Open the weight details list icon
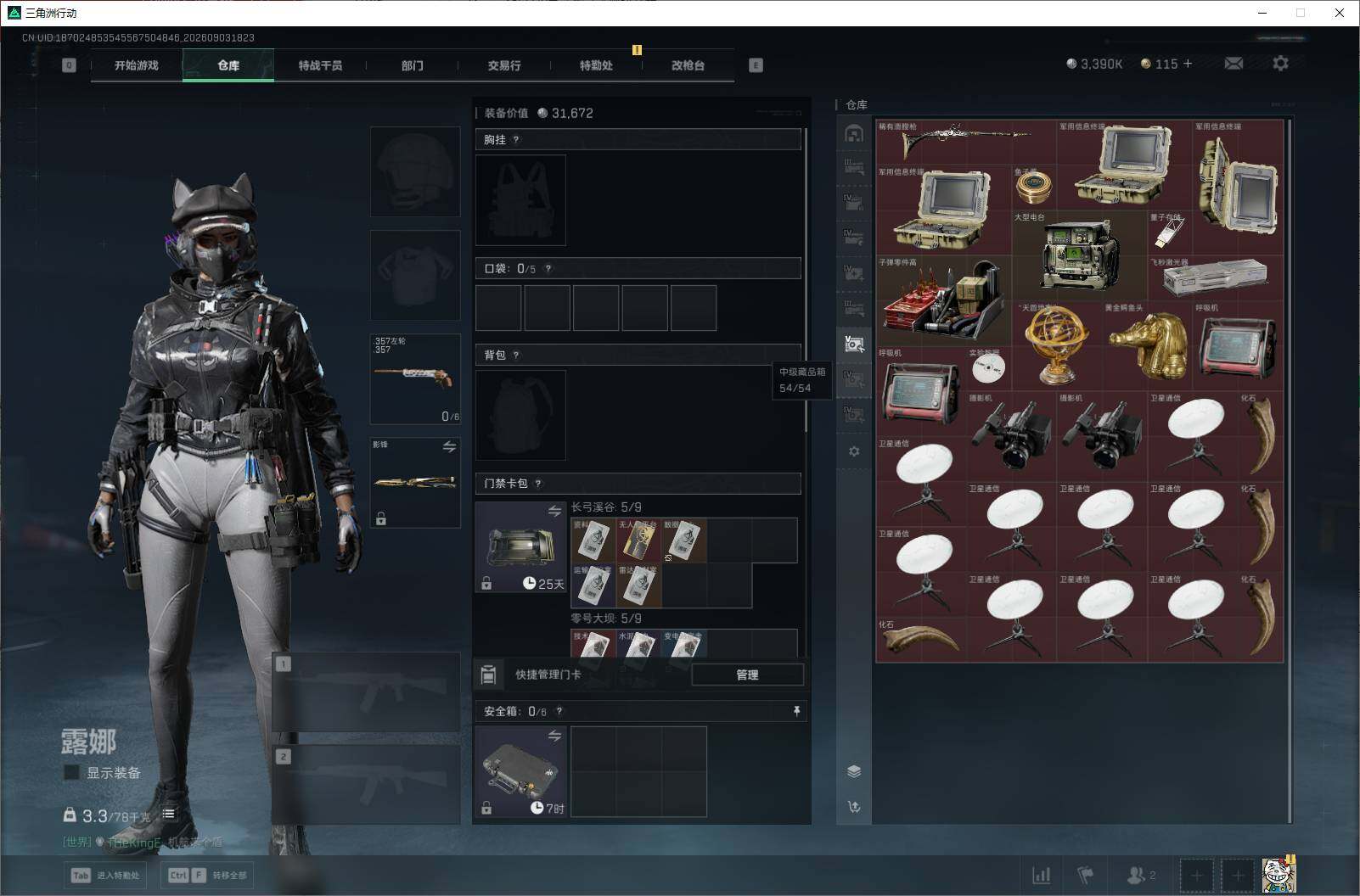Viewport: 1360px width, 896px height. (169, 814)
